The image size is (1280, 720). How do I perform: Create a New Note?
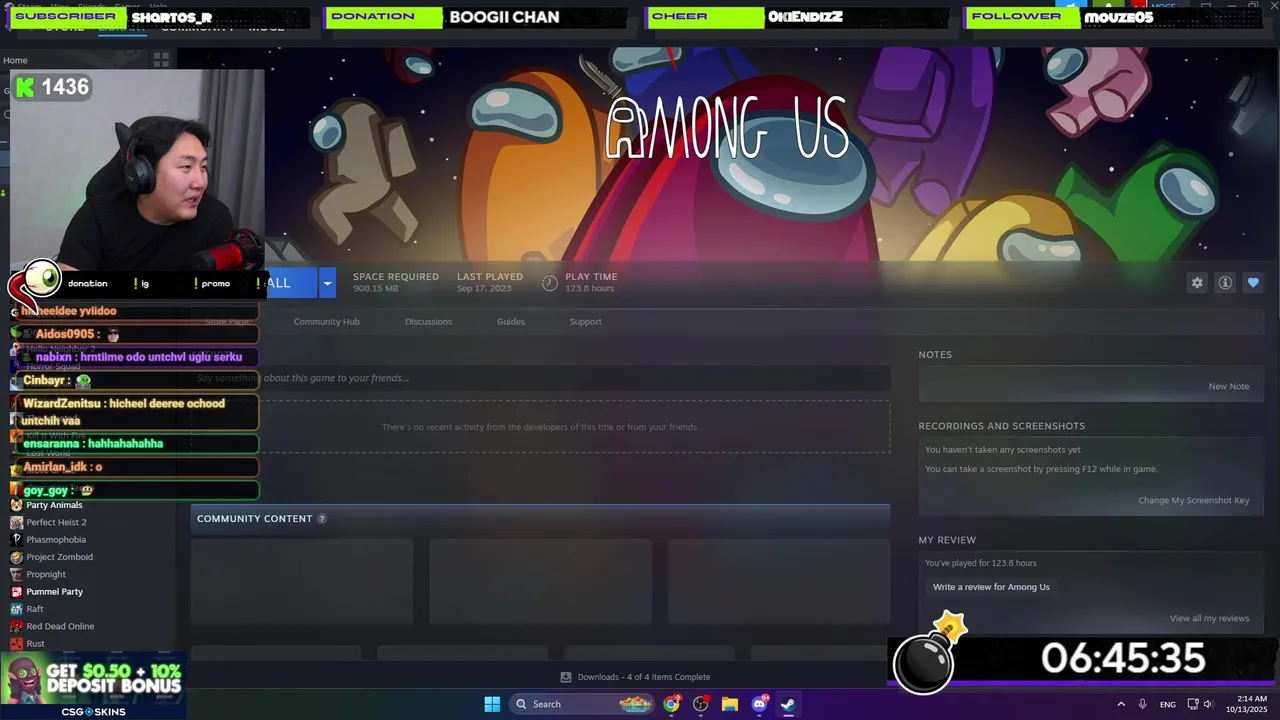[x=1228, y=386]
